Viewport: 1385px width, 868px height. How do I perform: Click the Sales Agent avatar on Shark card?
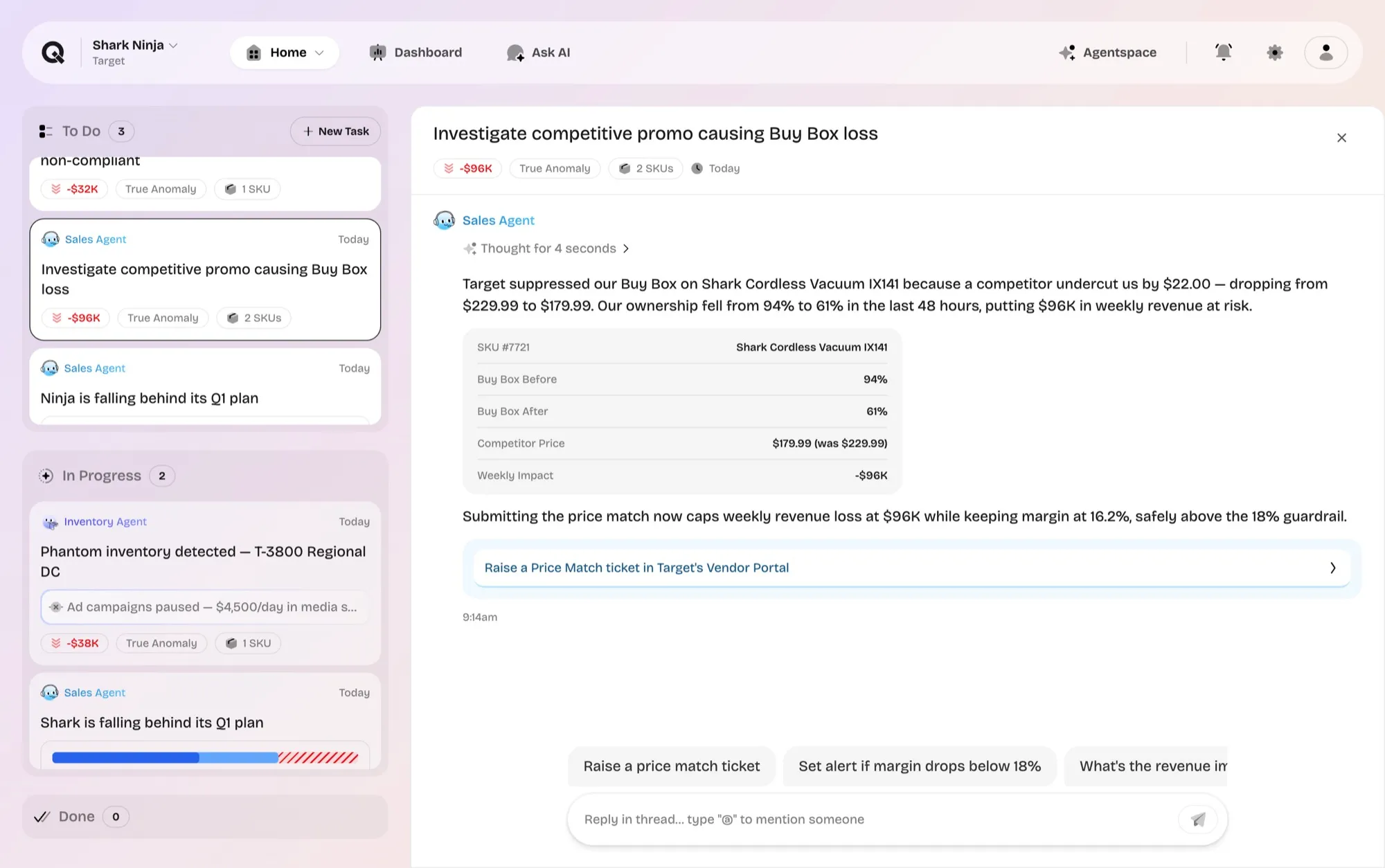(50, 692)
